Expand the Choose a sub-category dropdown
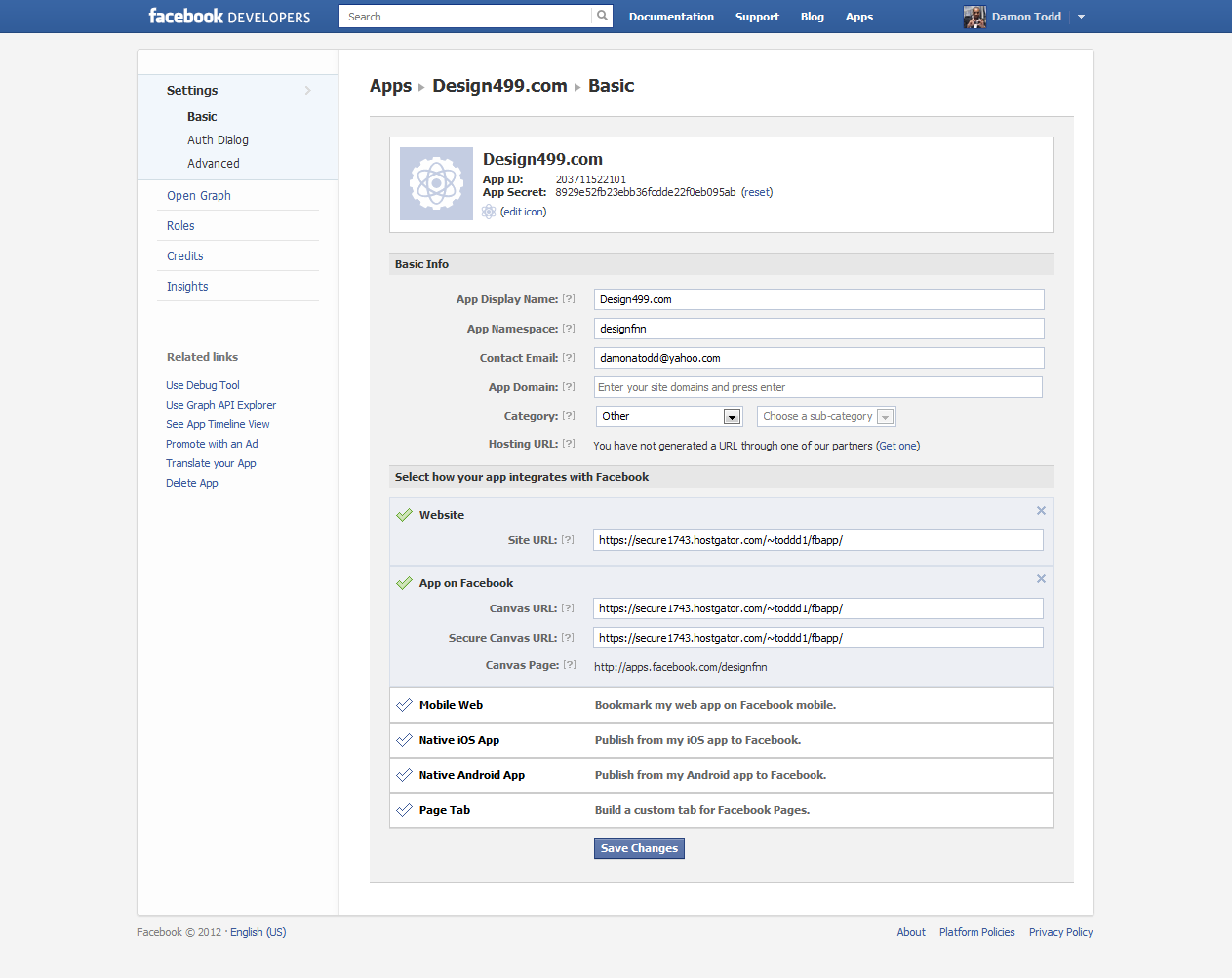 tap(825, 416)
